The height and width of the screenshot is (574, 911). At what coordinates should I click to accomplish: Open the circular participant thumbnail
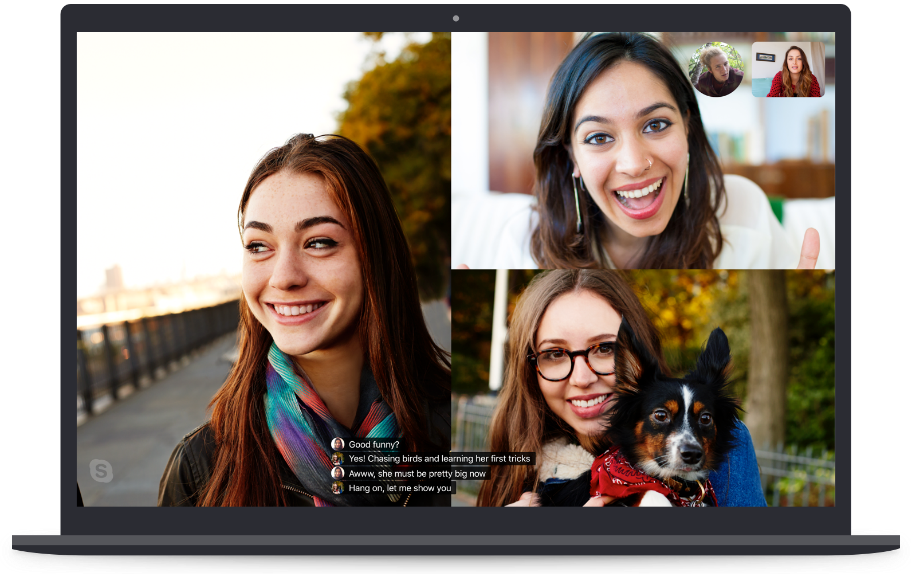coord(716,69)
